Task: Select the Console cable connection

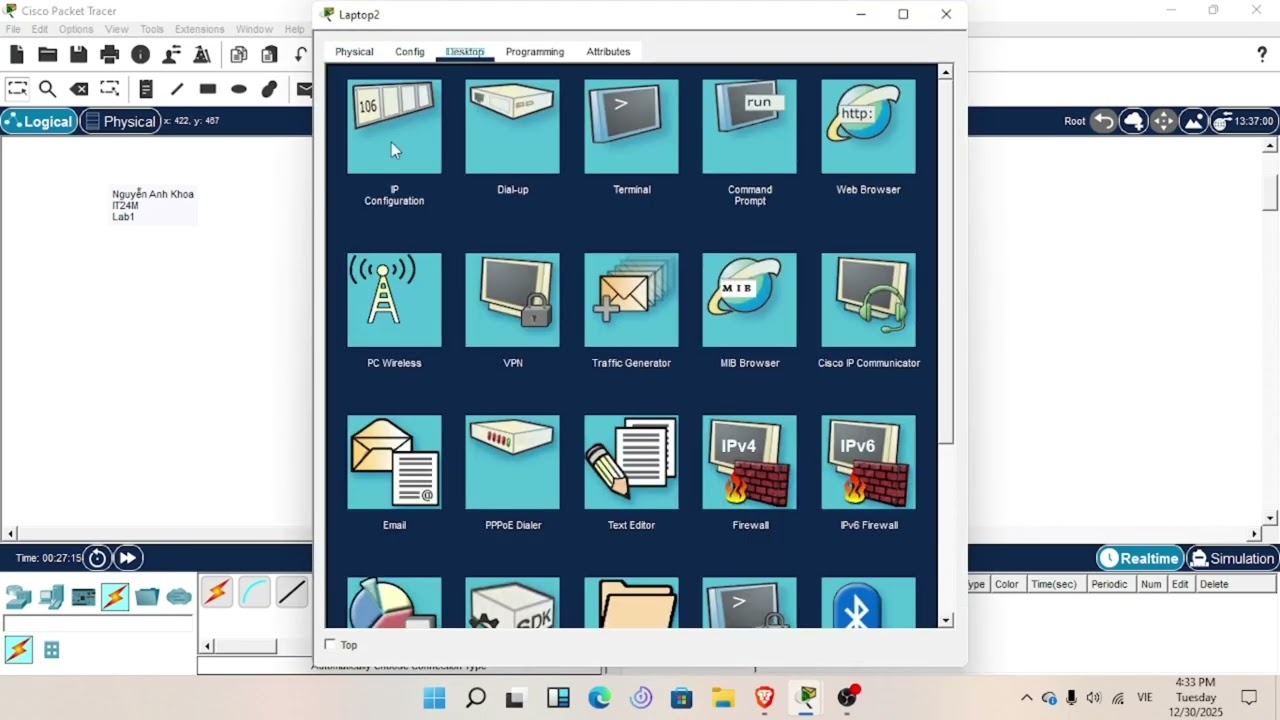Action: click(x=255, y=593)
